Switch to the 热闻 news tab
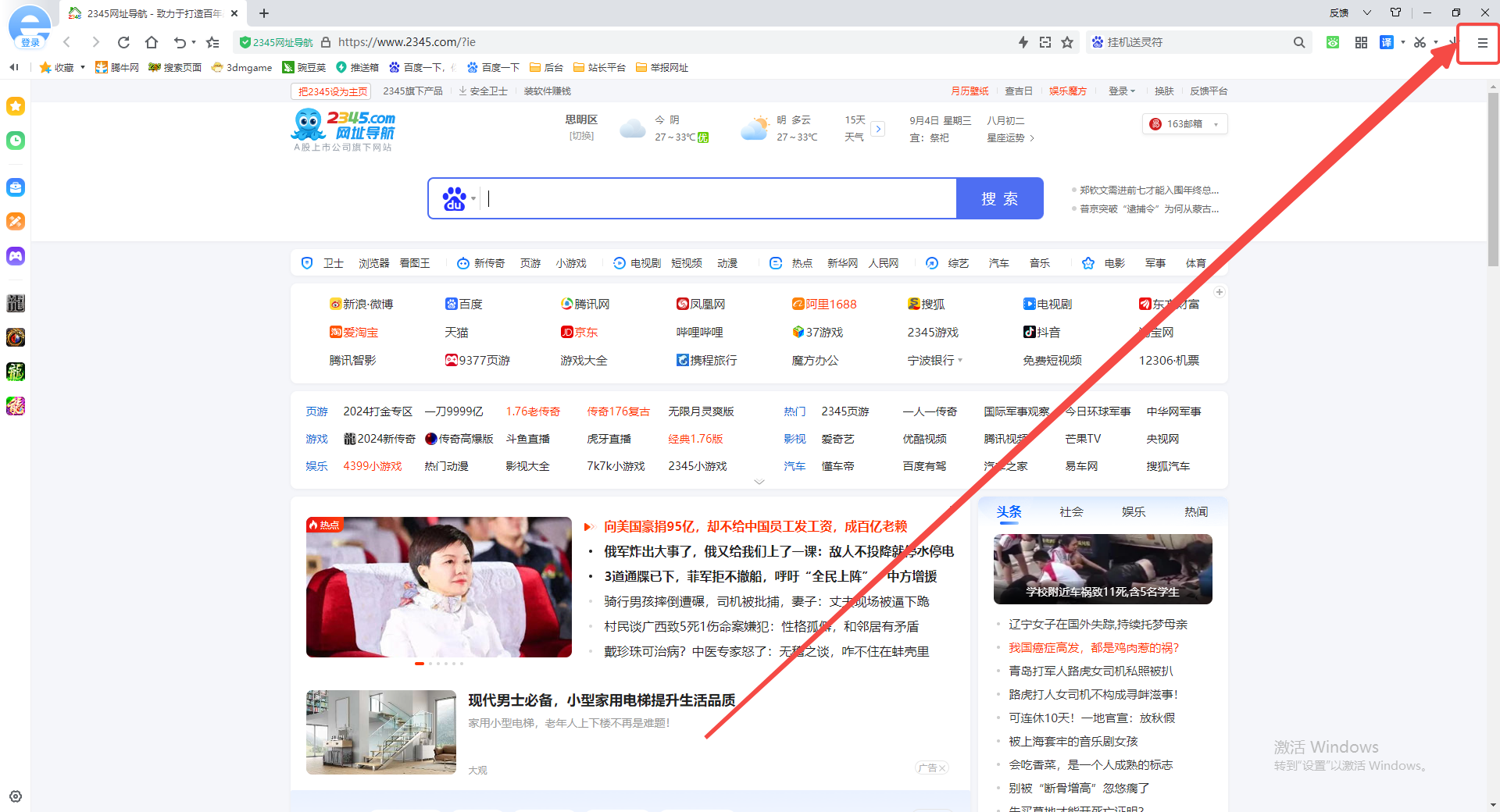The image size is (1500, 812). tap(1196, 512)
